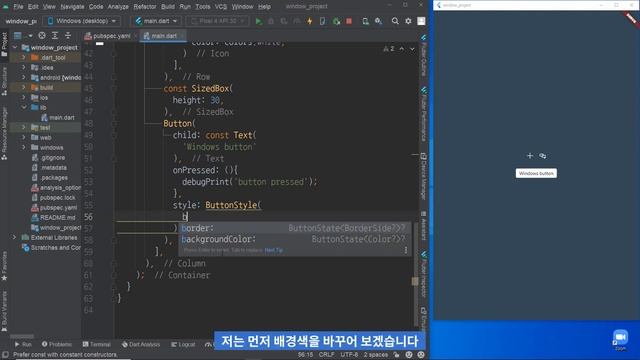The width and height of the screenshot is (640, 360).
Task: Open Flutter Outline side panel
Action: [424, 56]
